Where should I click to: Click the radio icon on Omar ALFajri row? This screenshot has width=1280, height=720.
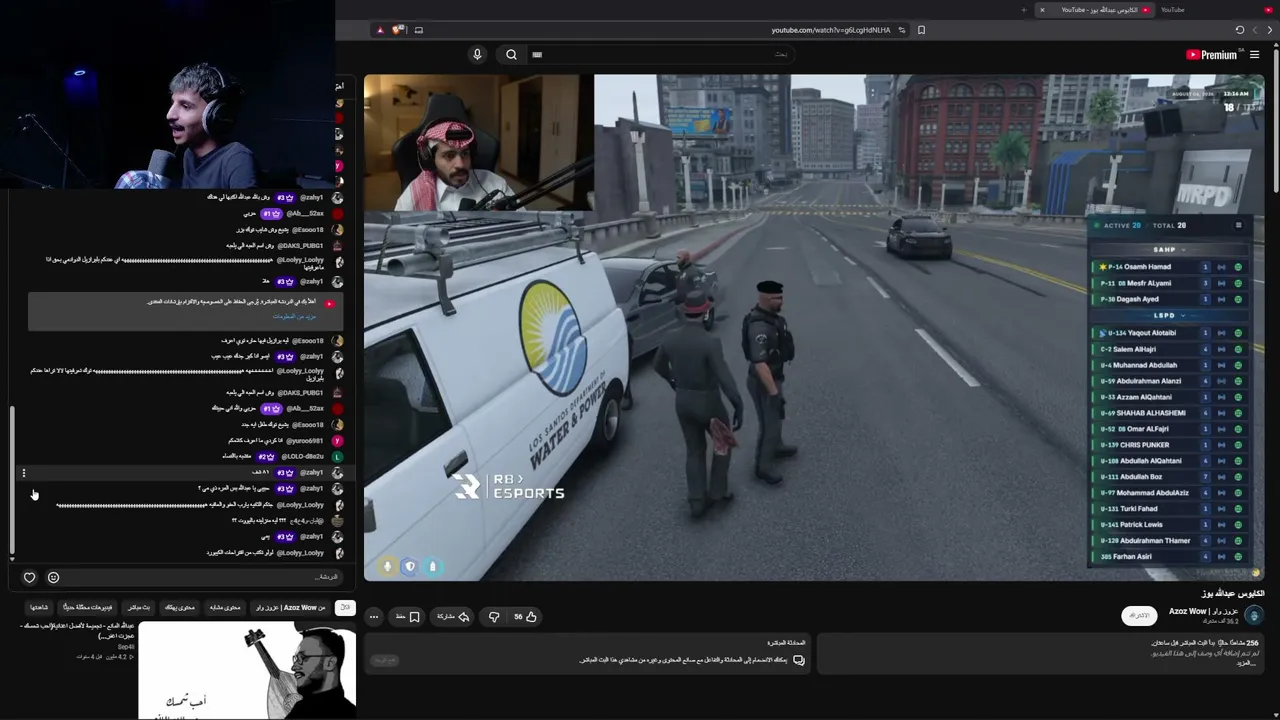point(1221,429)
